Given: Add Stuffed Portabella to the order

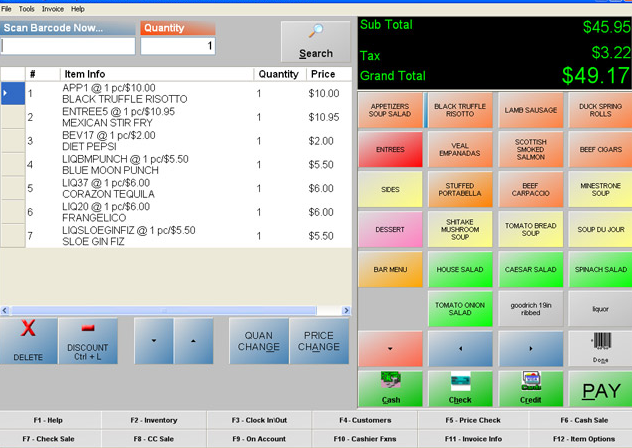Looking at the screenshot, I should point(460,189).
